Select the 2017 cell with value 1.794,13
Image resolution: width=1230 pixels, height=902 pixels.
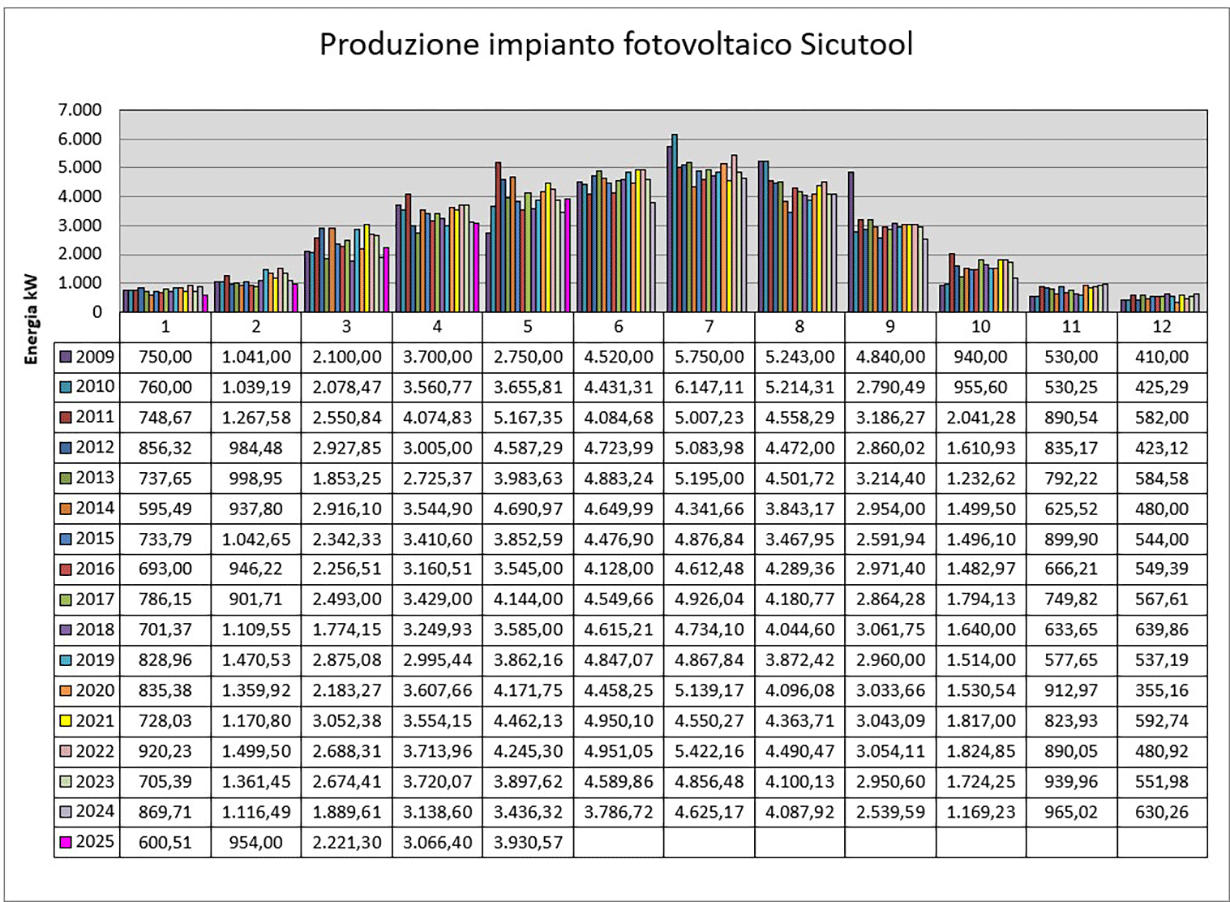pos(981,599)
